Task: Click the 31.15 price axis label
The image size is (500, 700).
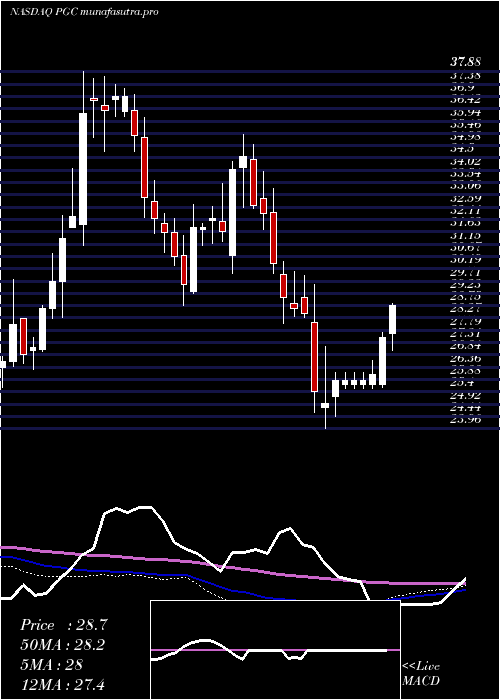Action: 465,235
